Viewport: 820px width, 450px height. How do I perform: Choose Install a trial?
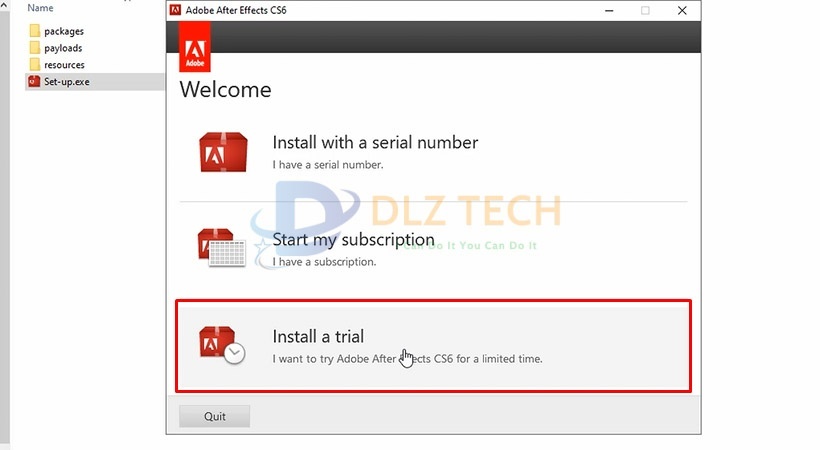point(318,336)
